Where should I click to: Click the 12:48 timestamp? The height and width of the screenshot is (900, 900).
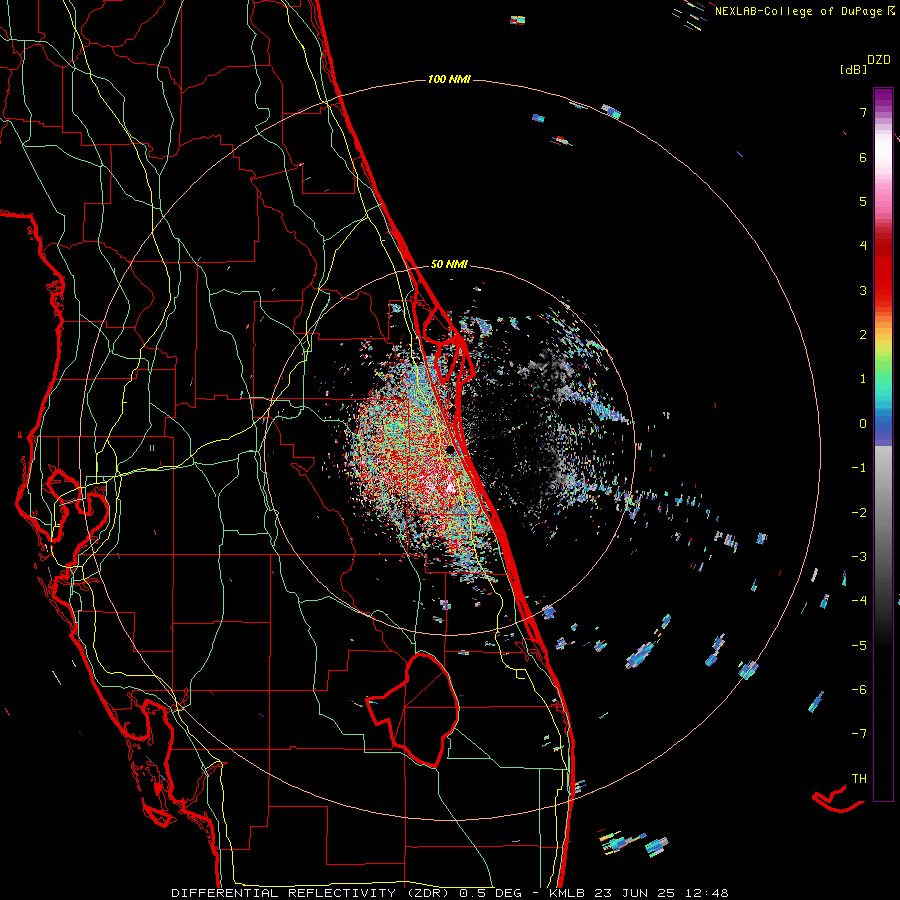pyautogui.click(x=705, y=893)
